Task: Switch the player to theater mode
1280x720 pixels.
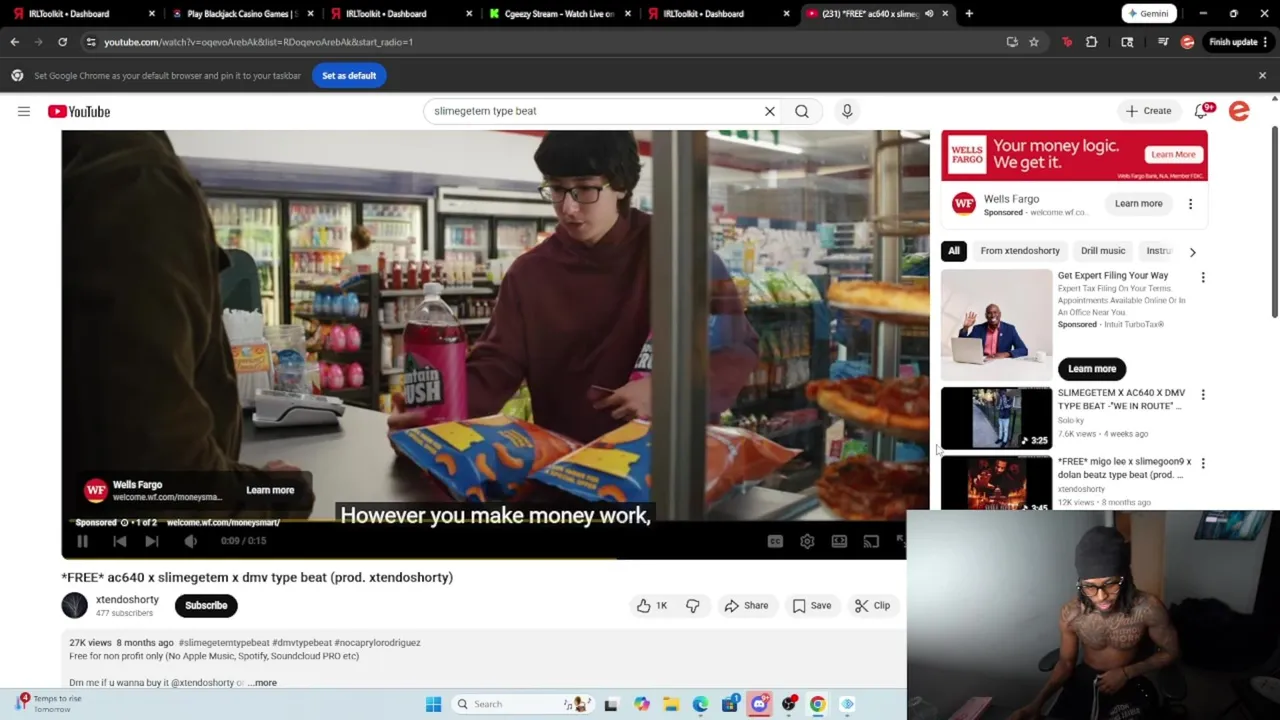Action: pos(839,541)
